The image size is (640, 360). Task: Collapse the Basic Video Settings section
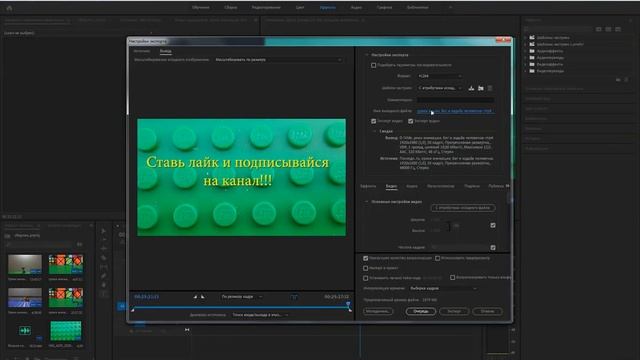367,202
